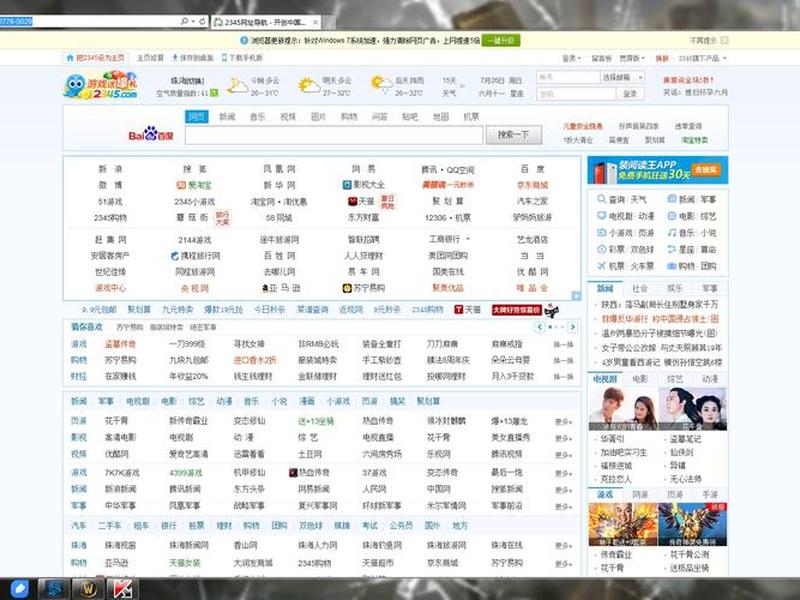Click the next arrow in 猜你喜欢 section
This screenshot has width=800, height=600.
click(x=572, y=327)
